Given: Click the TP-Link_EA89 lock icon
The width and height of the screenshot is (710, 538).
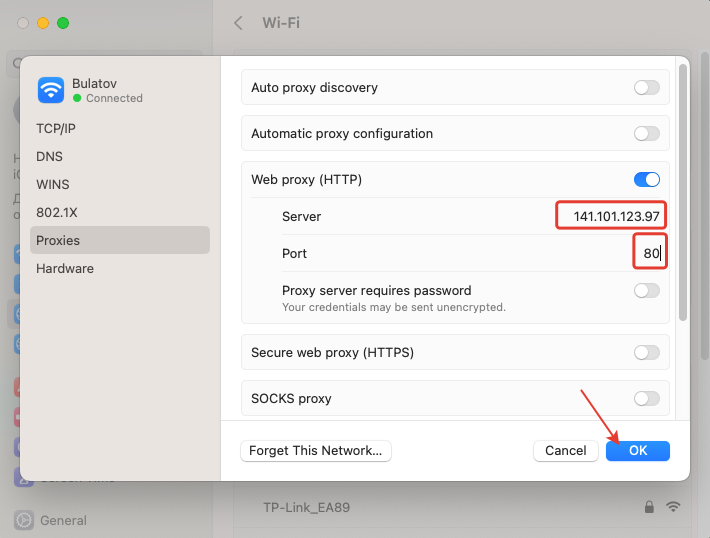Looking at the screenshot, I should (x=650, y=507).
